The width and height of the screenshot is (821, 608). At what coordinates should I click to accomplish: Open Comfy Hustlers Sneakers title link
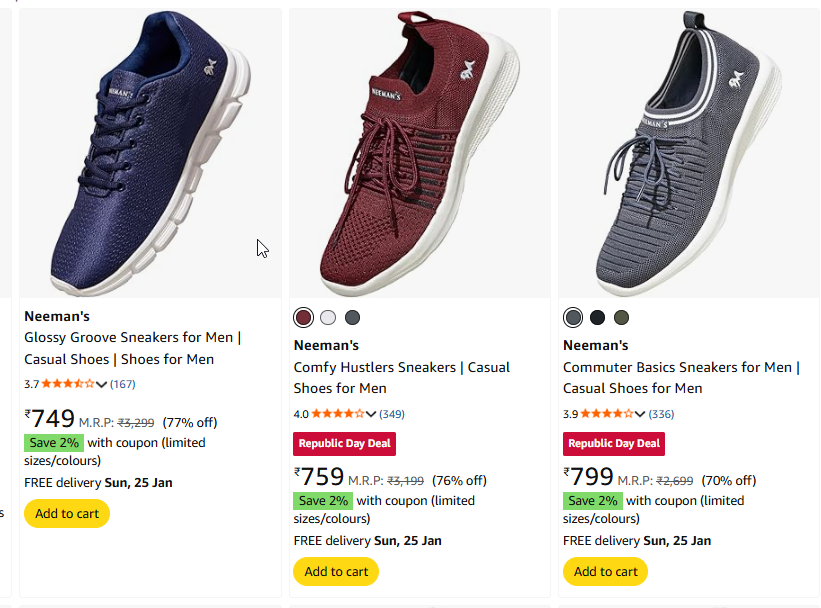(x=401, y=377)
